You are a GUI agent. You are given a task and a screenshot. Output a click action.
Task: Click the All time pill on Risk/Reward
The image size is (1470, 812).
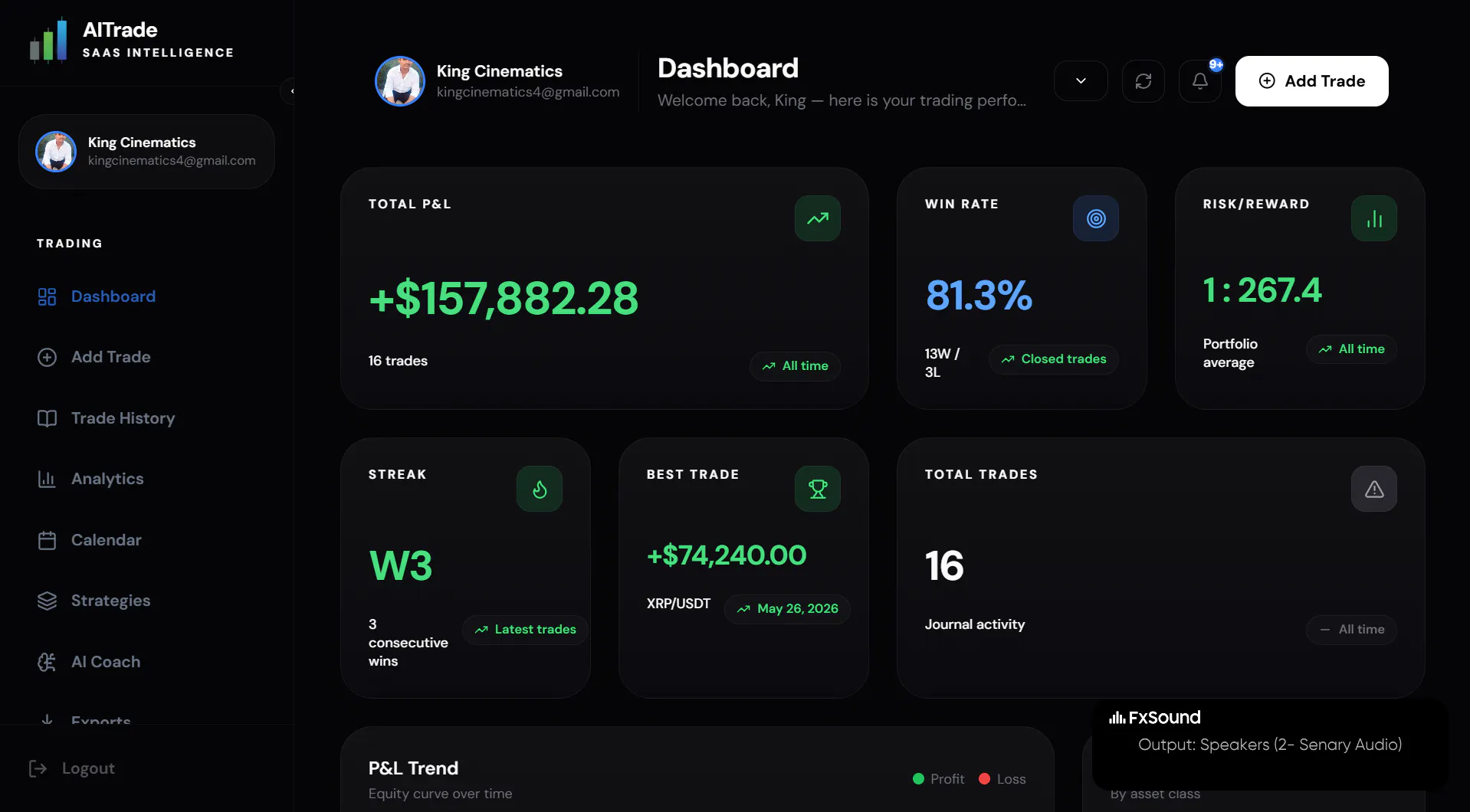[x=1351, y=349]
